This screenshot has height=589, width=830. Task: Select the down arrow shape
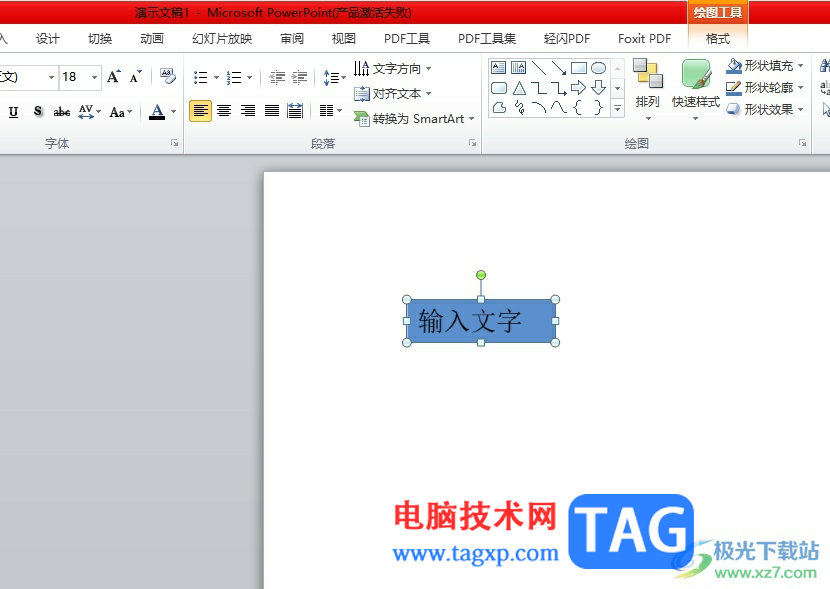click(598, 87)
